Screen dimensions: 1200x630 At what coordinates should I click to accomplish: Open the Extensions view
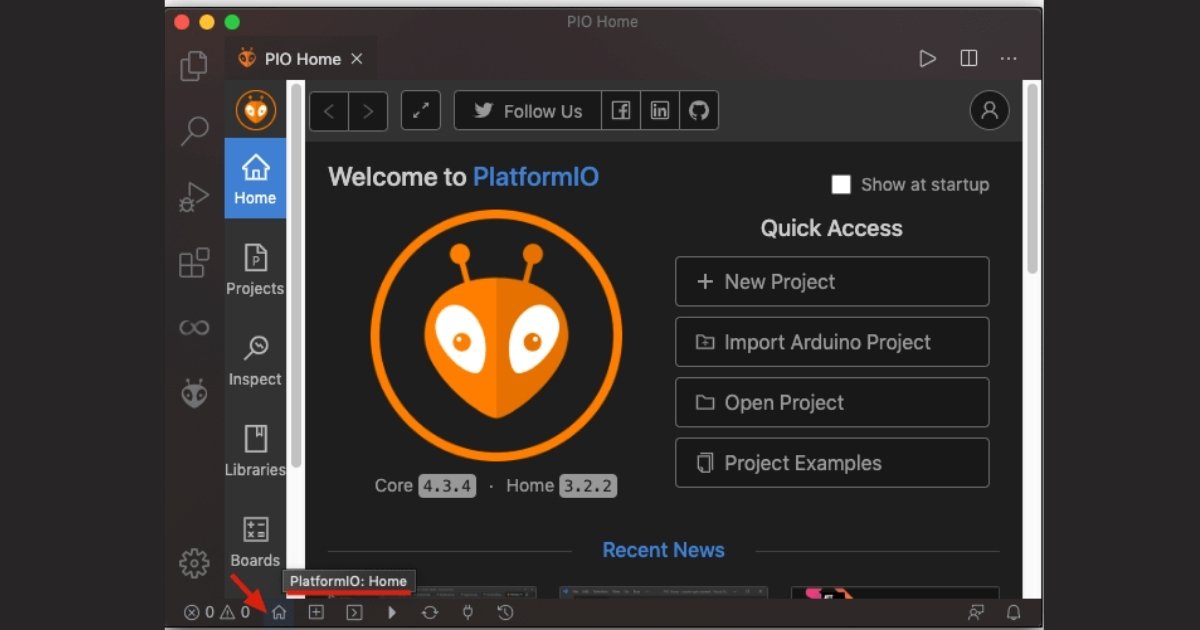(194, 263)
